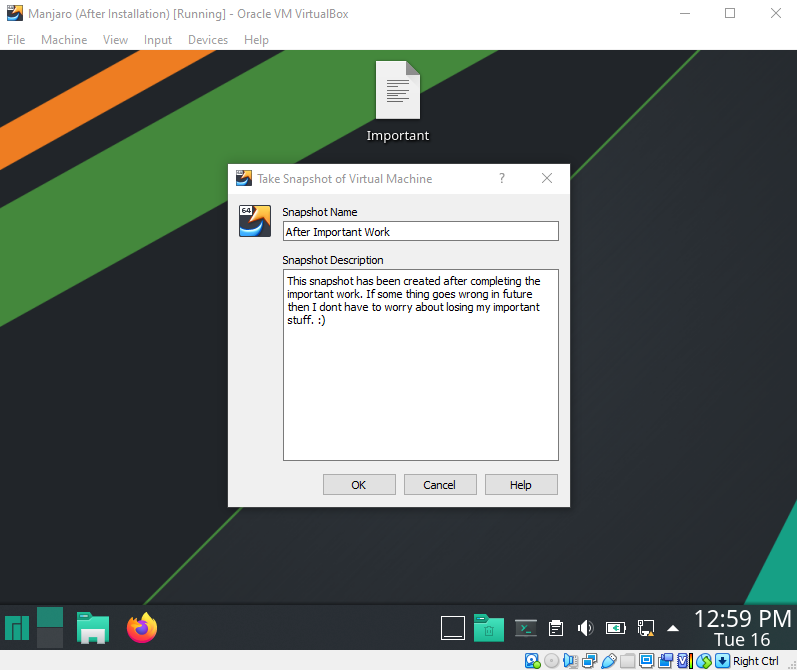Screen dimensions: 797x670
Task: Open the Manjaro application launcher
Action: [17, 628]
